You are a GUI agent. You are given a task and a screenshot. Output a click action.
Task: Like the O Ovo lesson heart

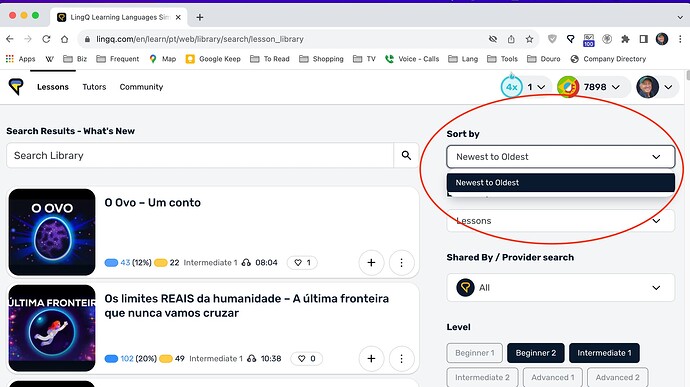[x=302, y=262]
